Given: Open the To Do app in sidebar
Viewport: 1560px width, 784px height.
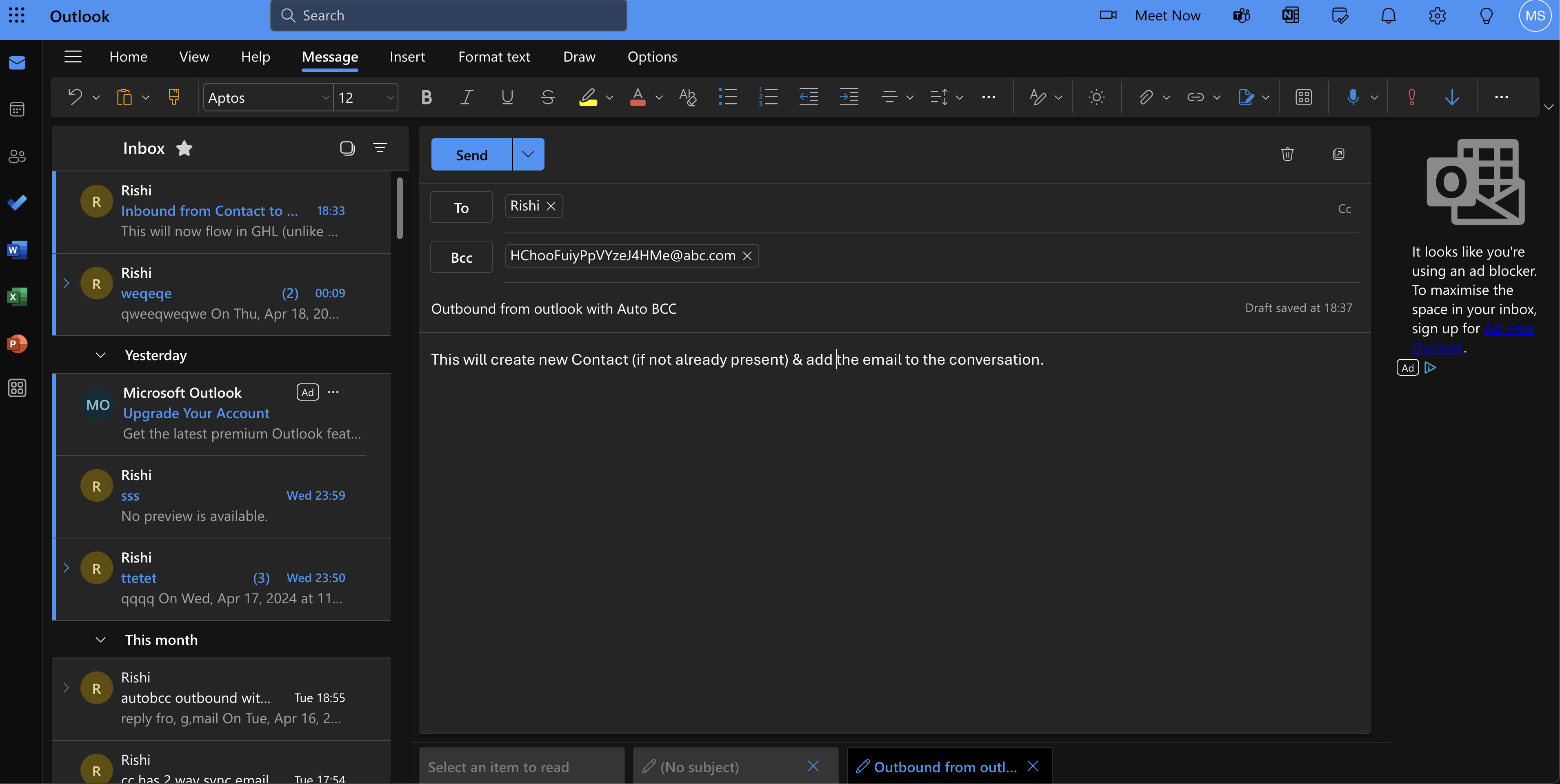Looking at the screenshot, I should pyautogui.click(x=17, y=203).
